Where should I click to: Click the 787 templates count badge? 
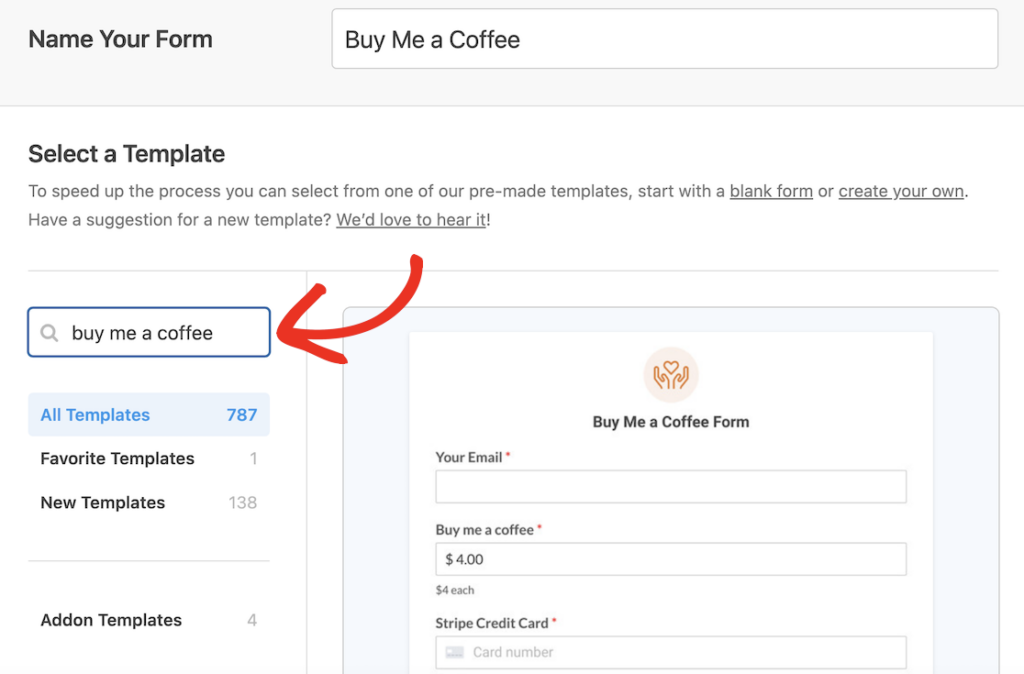tap(242, 415)
